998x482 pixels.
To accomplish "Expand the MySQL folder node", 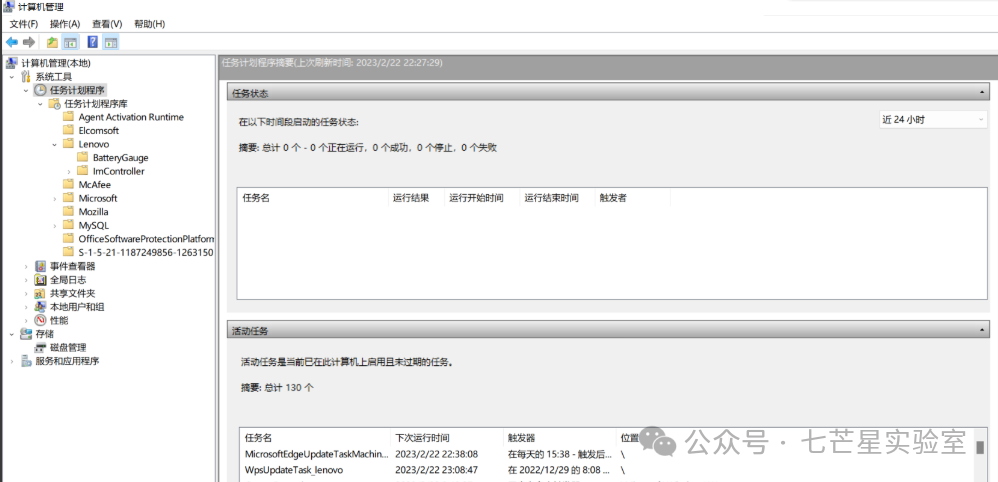I will tap(55, 225).
